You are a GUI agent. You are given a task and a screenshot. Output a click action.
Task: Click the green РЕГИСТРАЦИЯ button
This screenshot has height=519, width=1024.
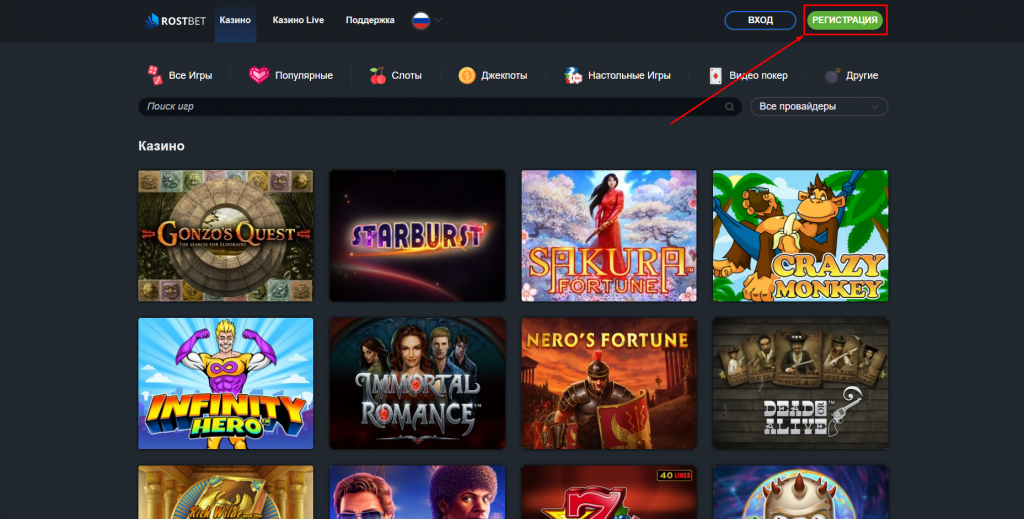click(x=845, y=20)
